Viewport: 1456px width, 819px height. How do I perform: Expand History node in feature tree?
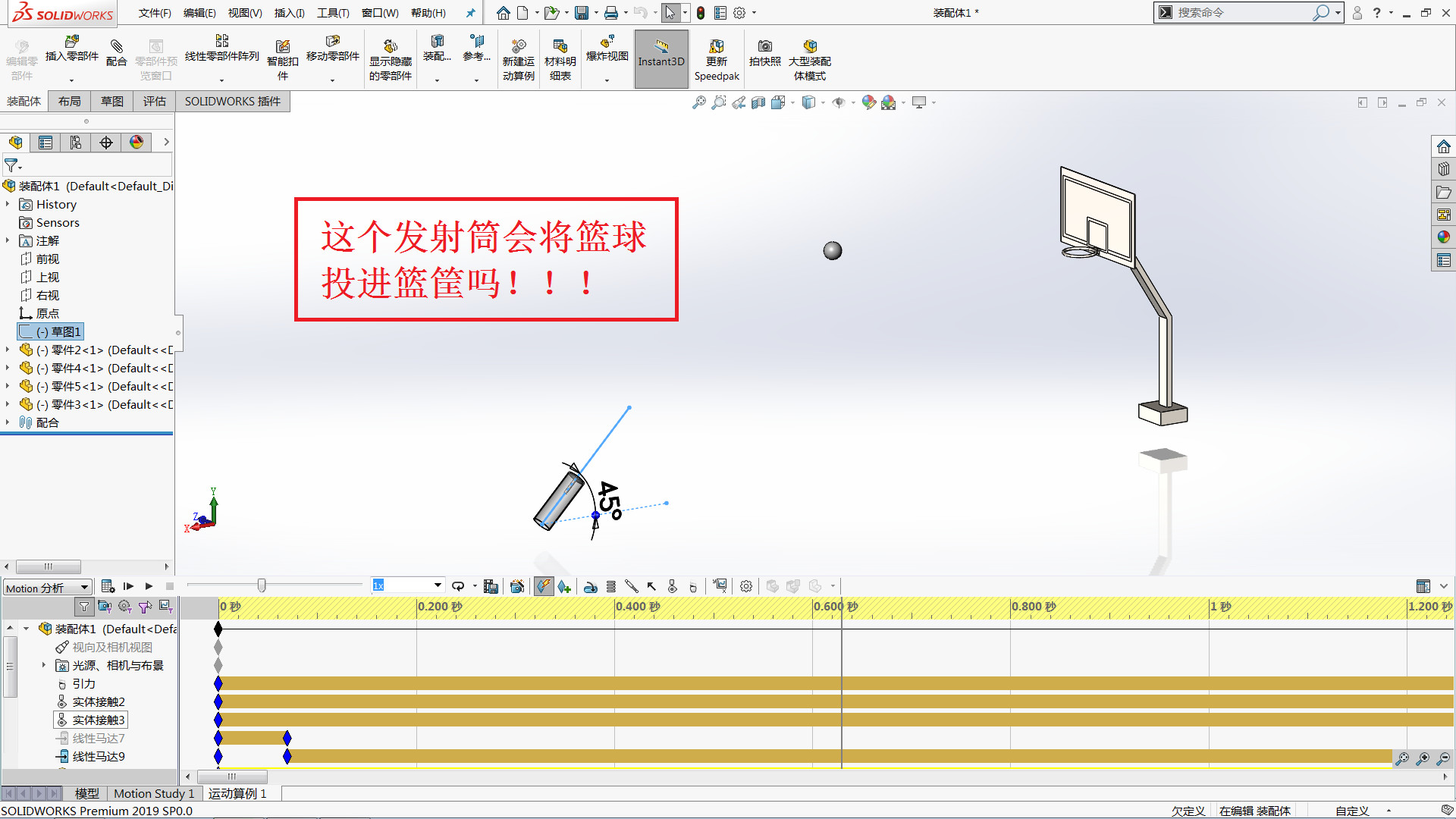tap(8, 204)
